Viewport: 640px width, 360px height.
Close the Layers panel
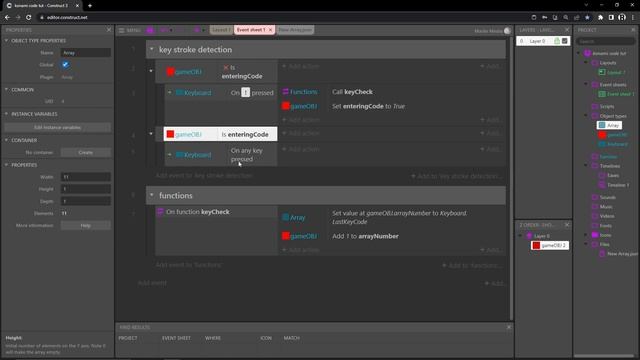pyautogui.click(x=567, y=30)
